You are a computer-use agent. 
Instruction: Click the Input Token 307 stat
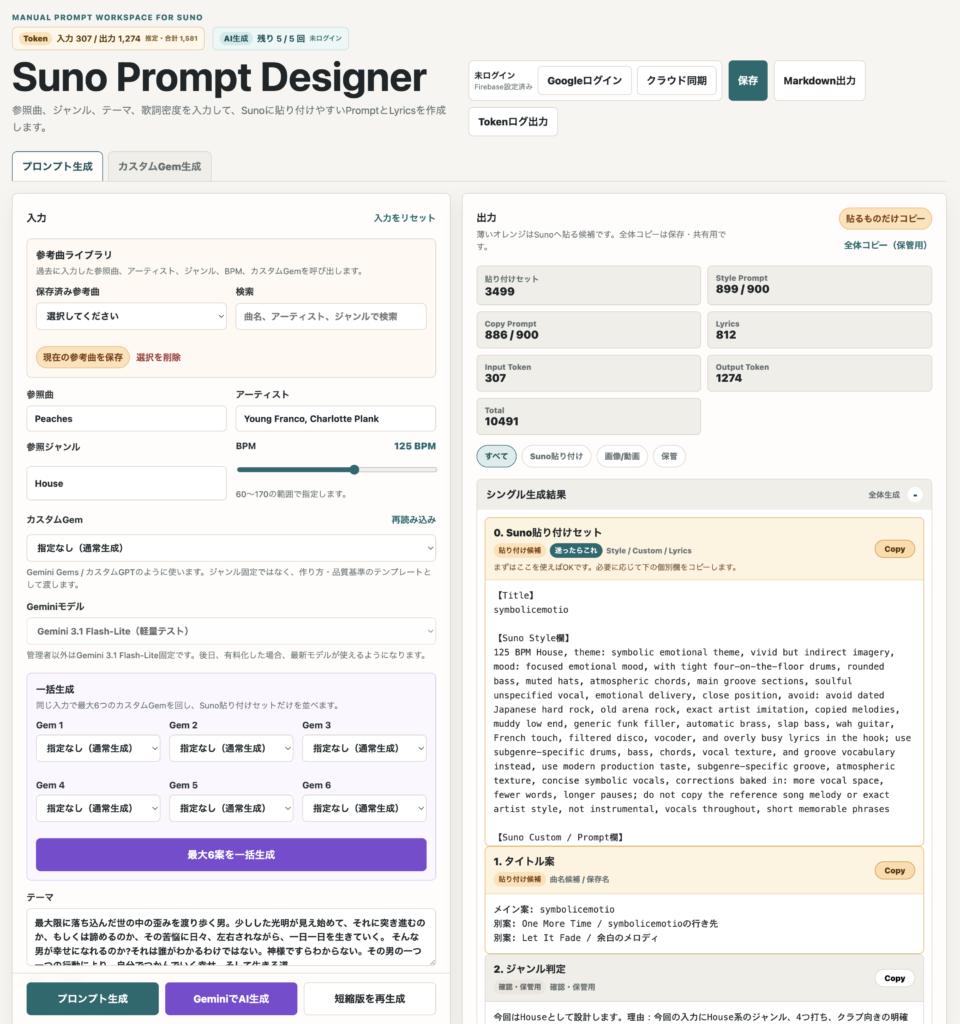(x=588, y=373)
